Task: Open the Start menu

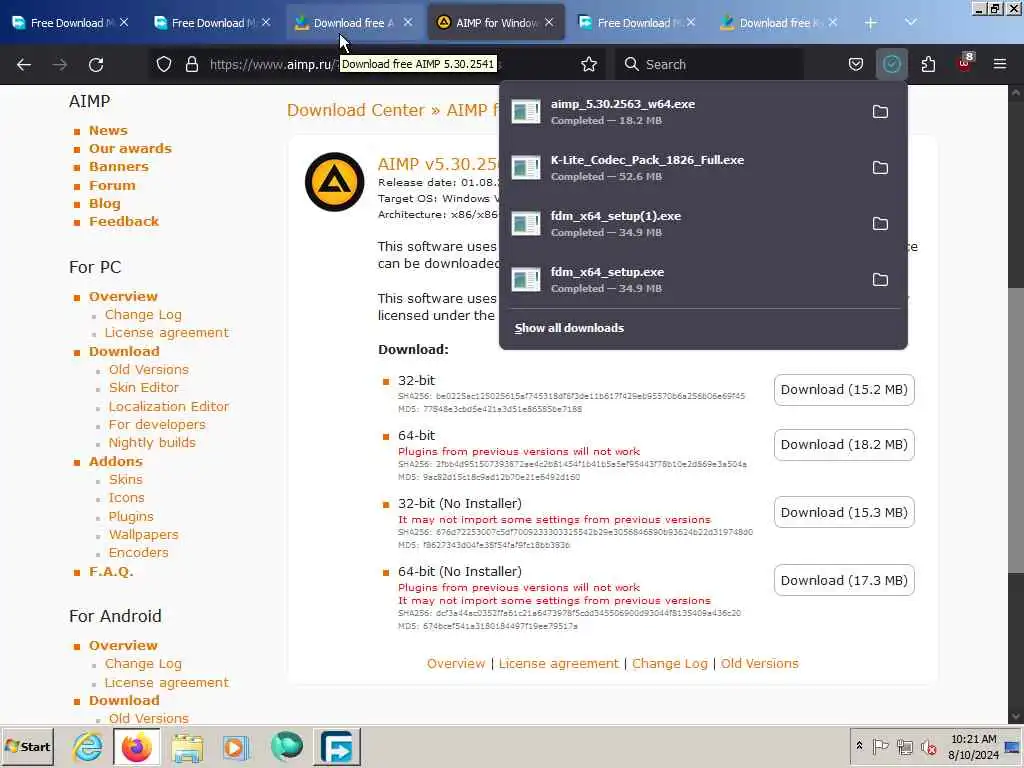Action: pos(27,746)
